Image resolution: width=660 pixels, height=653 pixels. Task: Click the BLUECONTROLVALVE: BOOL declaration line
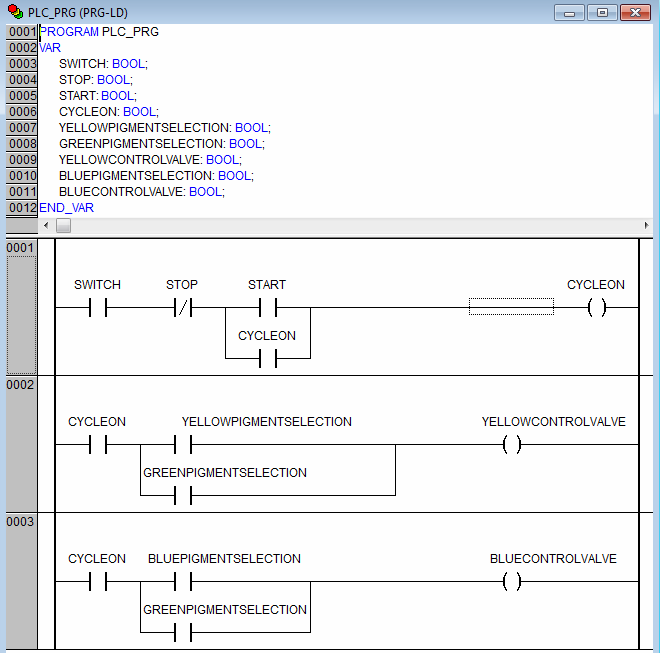point(142,192)
